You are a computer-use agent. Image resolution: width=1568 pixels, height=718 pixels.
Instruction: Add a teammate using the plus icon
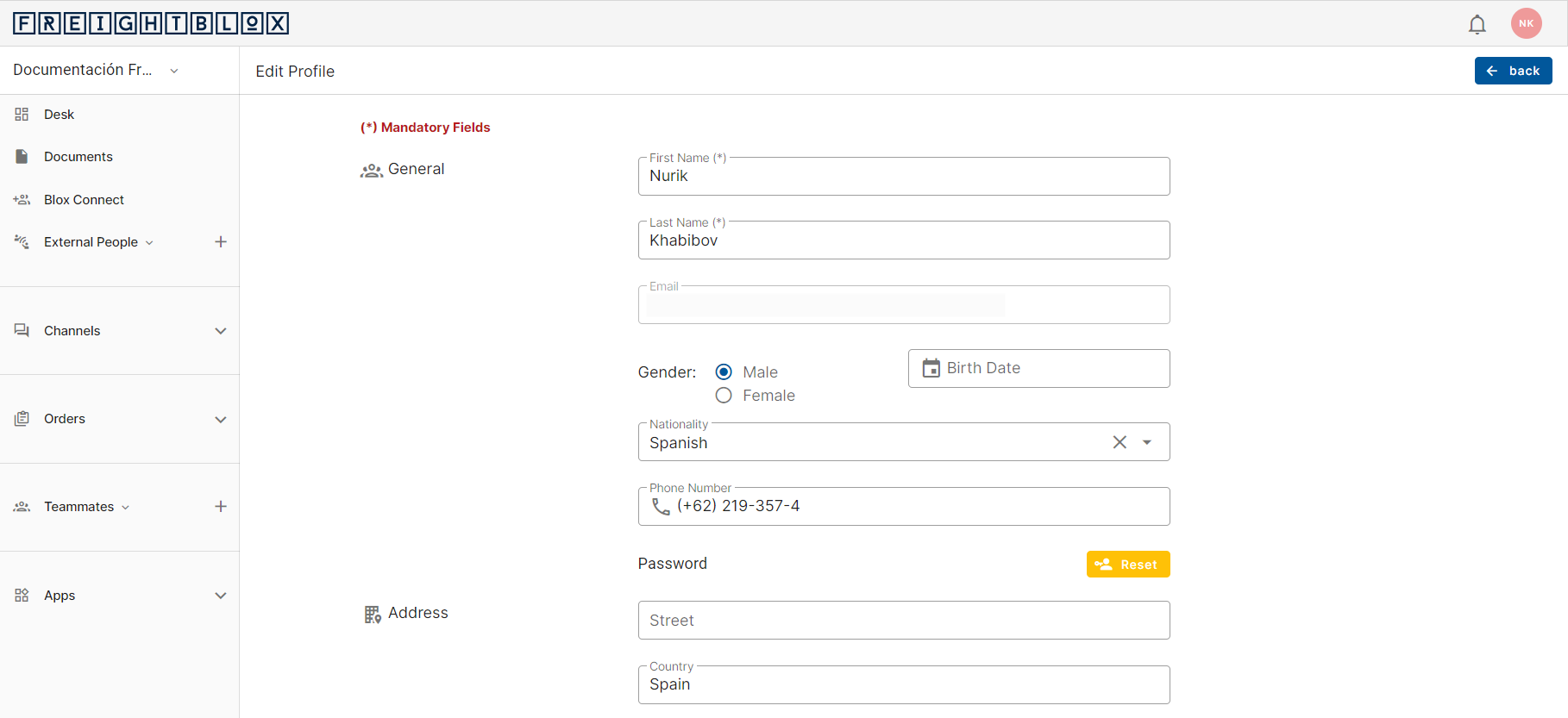pyautogui.click(x=221, y=507)
